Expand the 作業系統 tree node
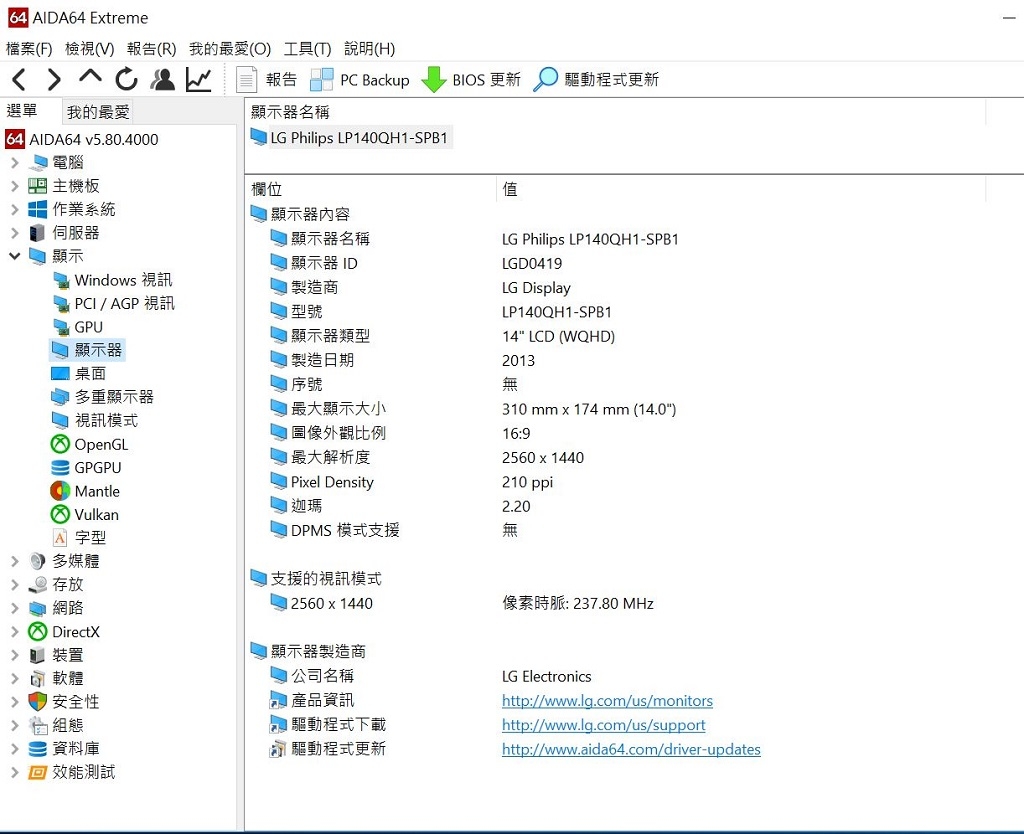The image size is (1024, 834). click(15, 210)
